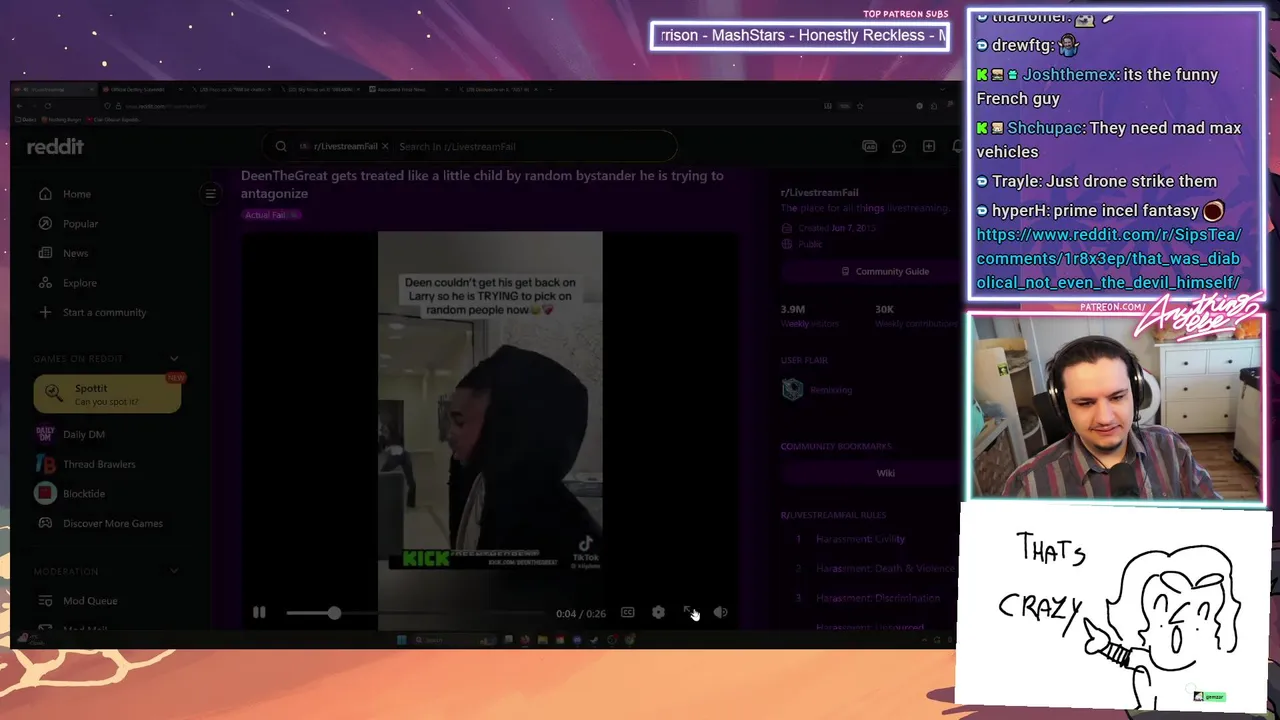The height and width of the screenshot is (720, 1280).
Task: Open rule Harassment: Civility
Action: (x=860, y=539)
